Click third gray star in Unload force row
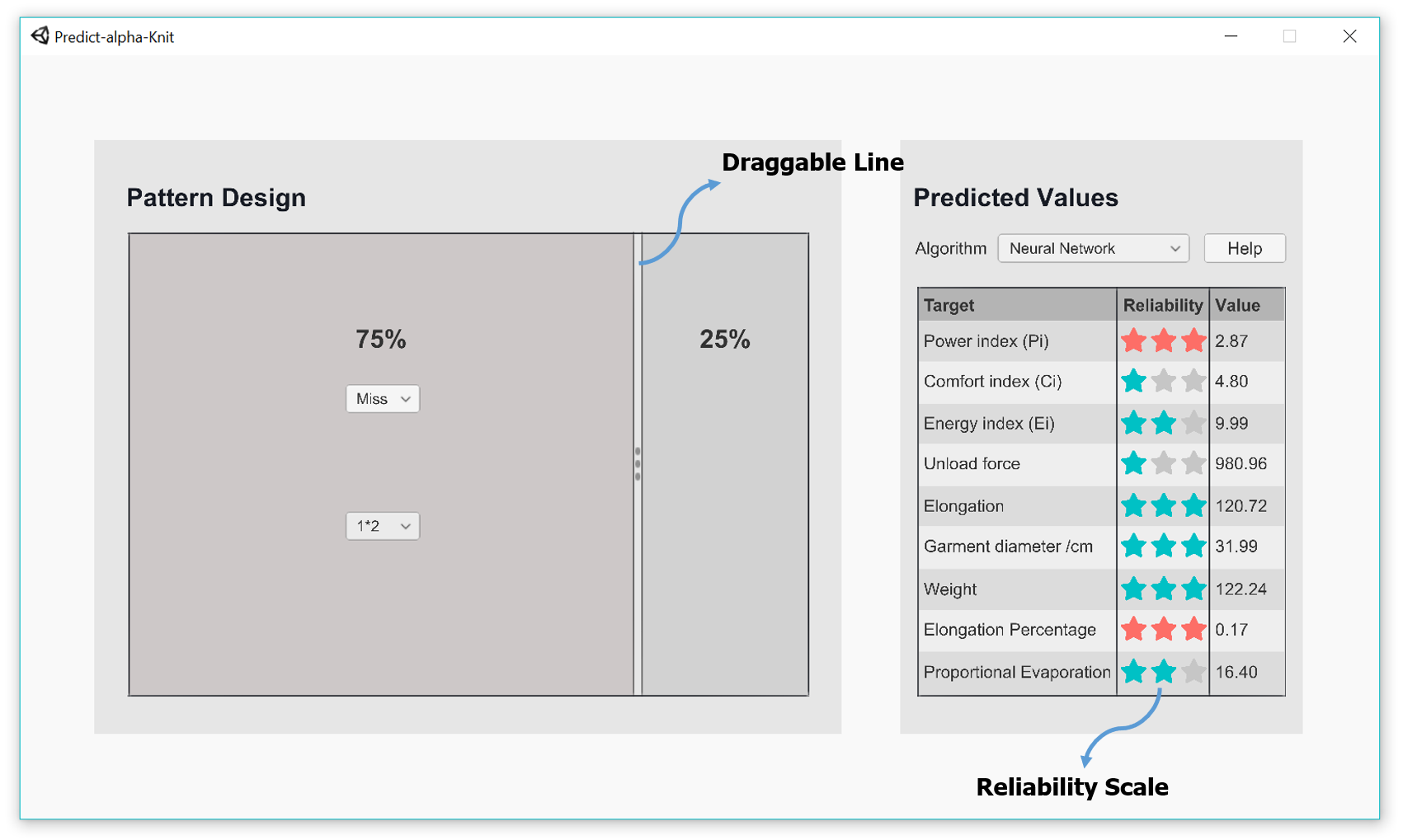This screenshot has height=840, width=1403. tap(1193, 463)
